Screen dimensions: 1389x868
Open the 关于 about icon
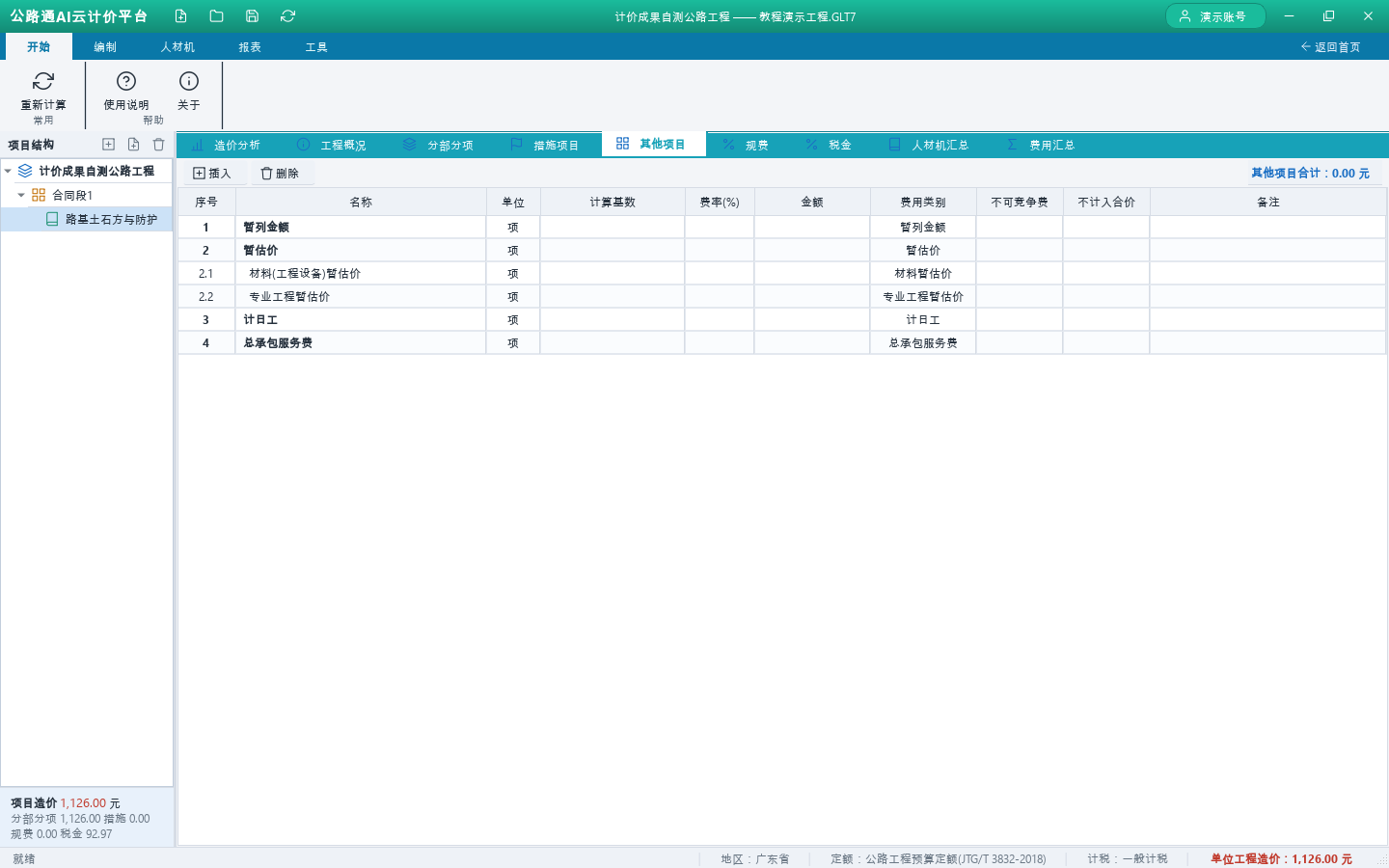[189, 81]
